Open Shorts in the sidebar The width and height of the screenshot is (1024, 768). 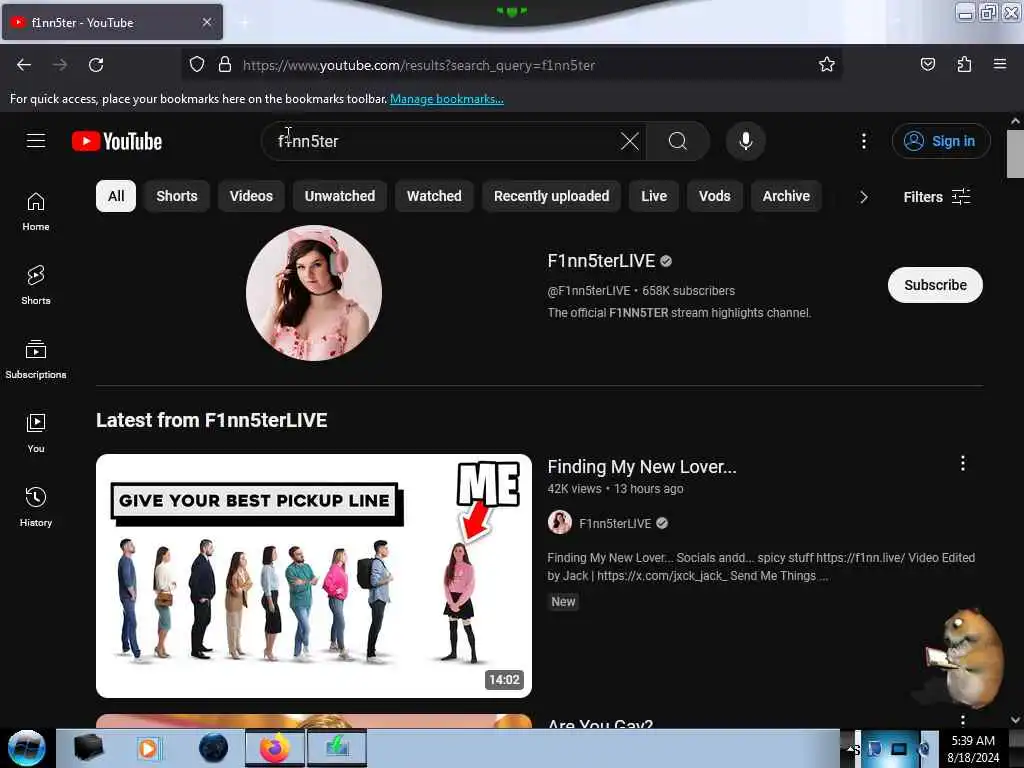[x=36, y=285]
